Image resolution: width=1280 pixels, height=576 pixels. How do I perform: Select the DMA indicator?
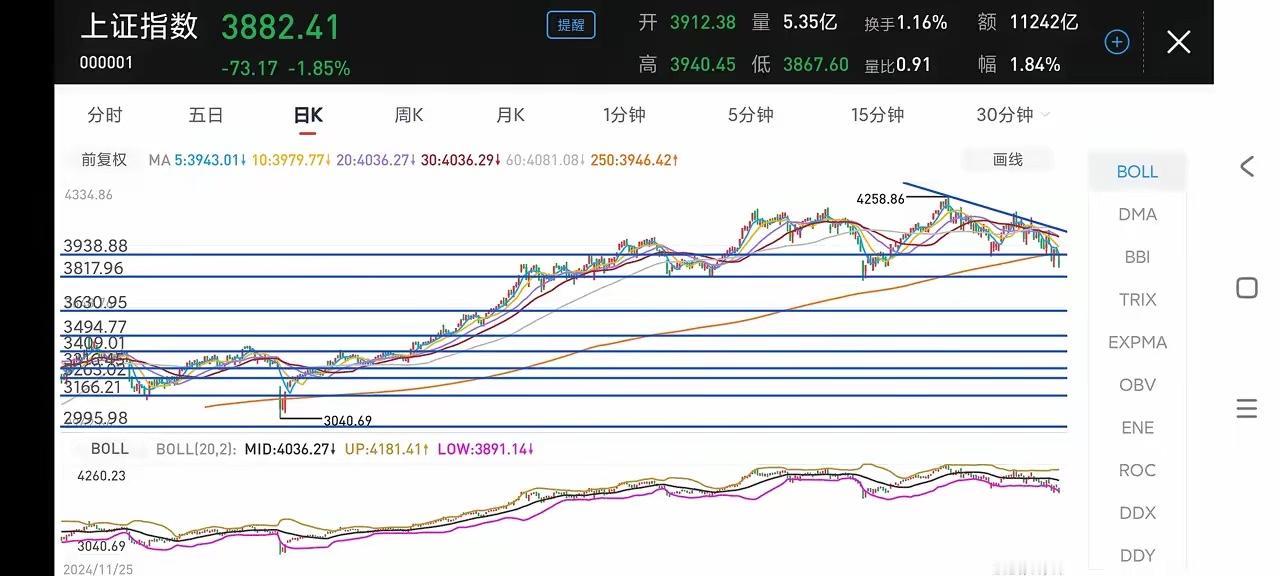coord(1137,214)
